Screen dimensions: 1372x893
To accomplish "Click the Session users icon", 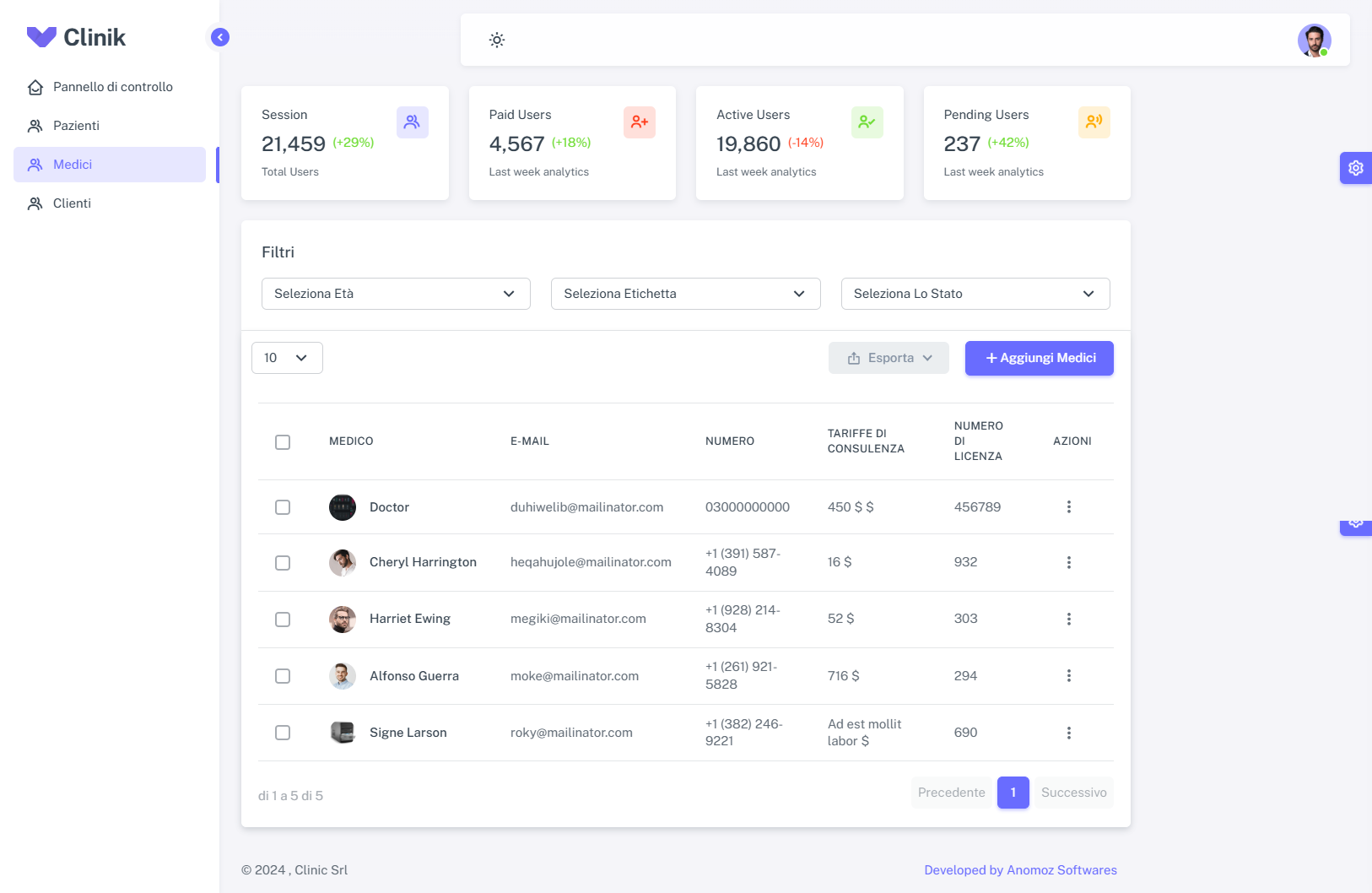I will click(412, 122).
